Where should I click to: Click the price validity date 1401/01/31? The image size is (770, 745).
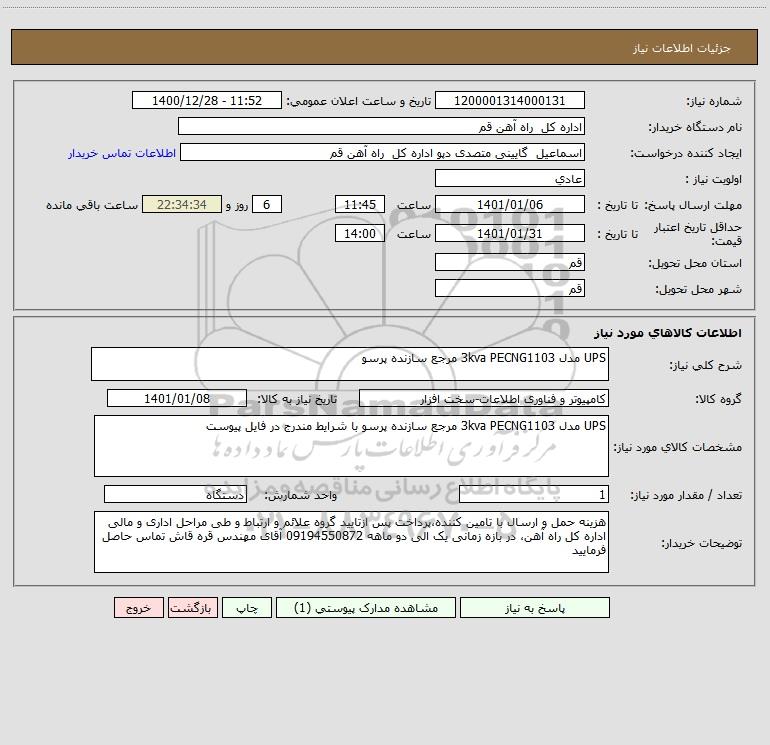510,233
